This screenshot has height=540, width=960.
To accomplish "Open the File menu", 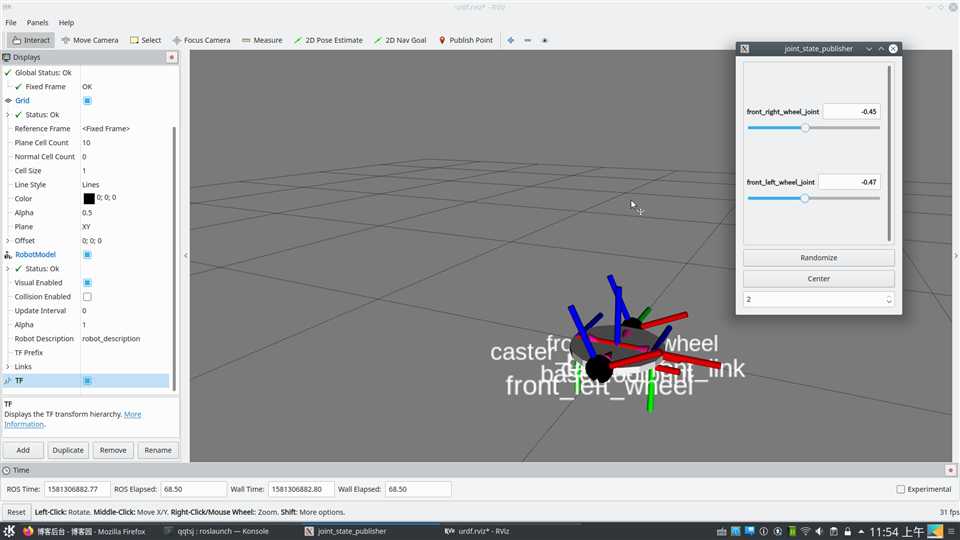I will 10,23.
